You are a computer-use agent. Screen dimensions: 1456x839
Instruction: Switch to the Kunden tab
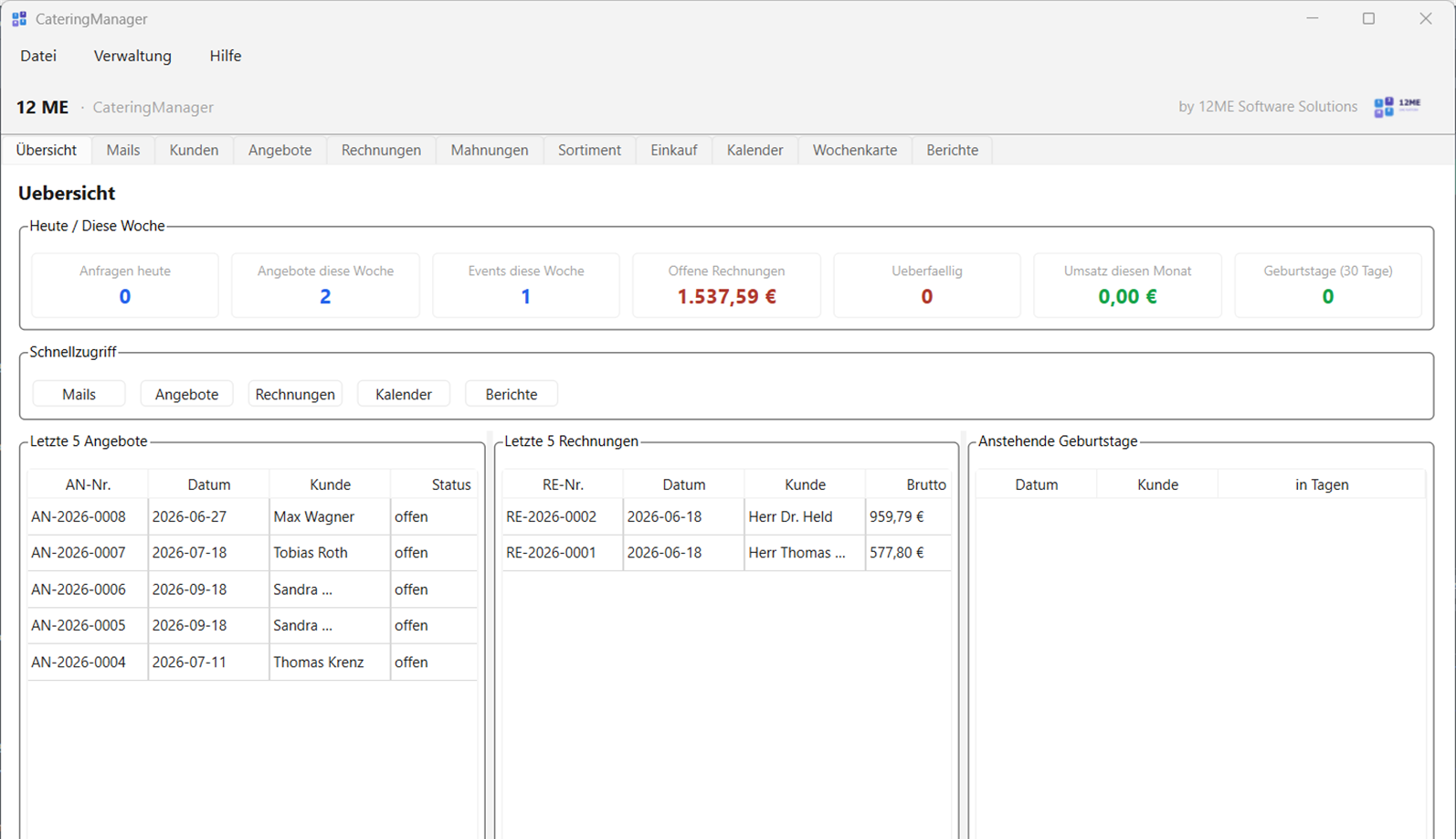coord(194,150)
